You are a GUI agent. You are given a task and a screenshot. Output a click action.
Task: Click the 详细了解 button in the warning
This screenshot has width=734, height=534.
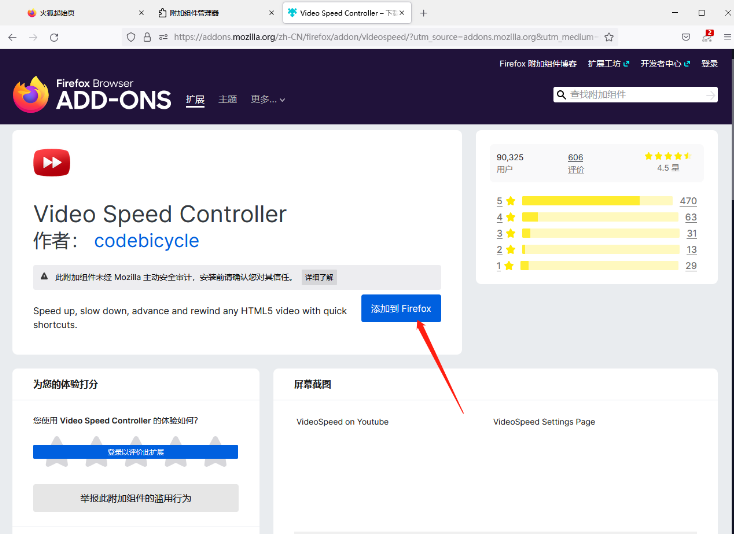(x=319, y=278)
